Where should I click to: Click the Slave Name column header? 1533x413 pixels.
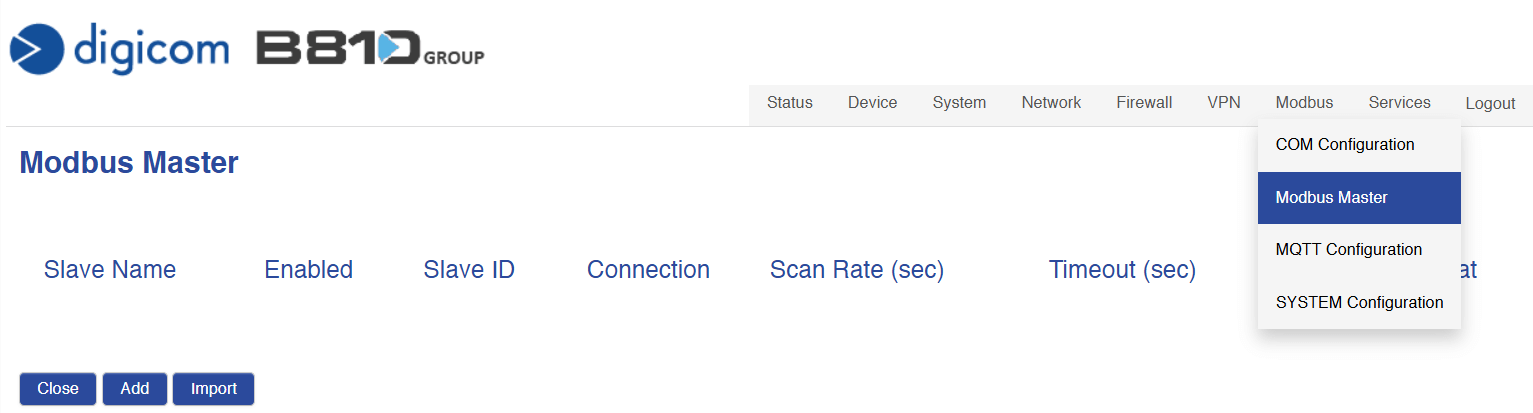tap(110, 270)
